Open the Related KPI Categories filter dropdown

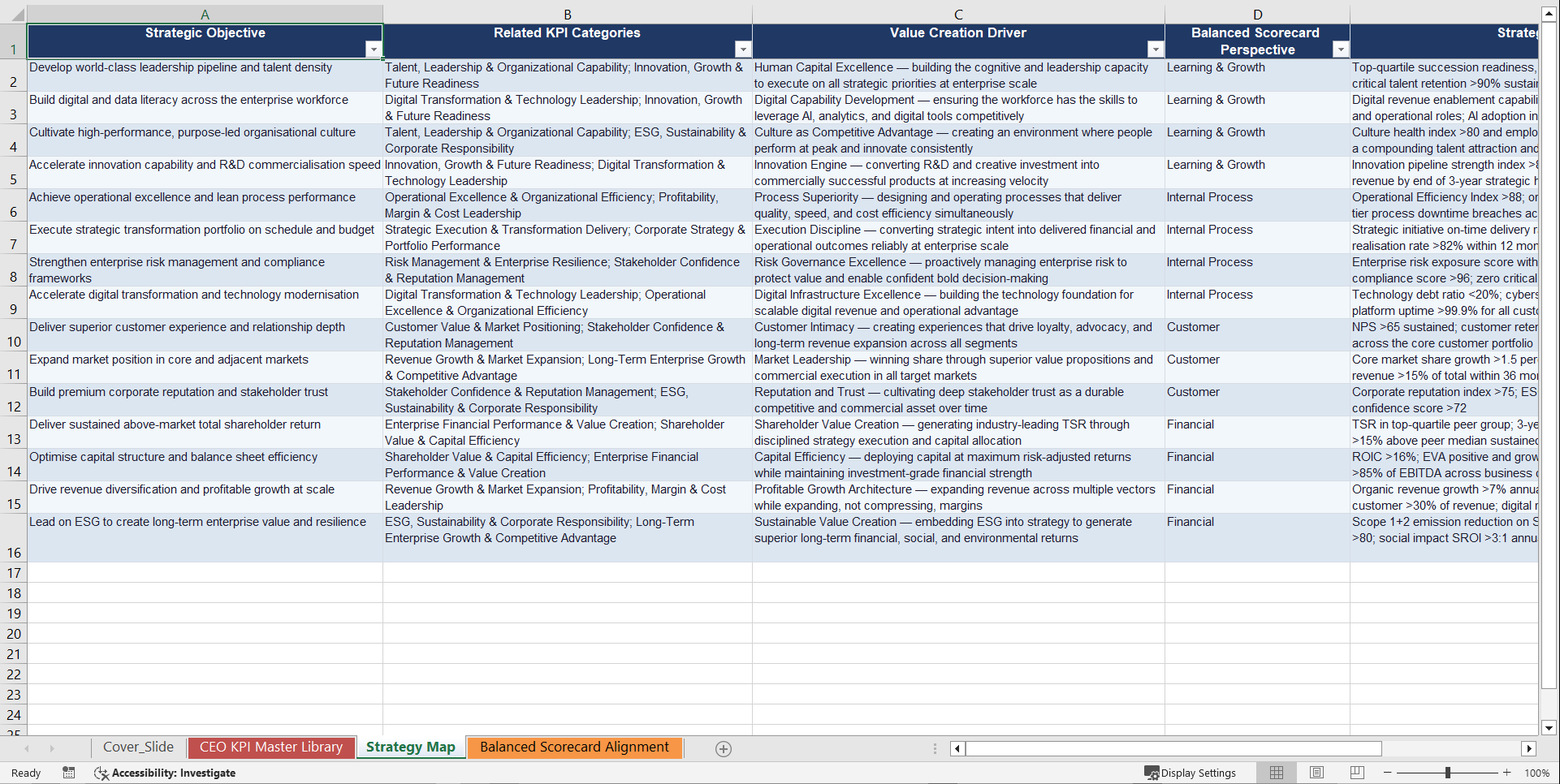coord(742,50)
